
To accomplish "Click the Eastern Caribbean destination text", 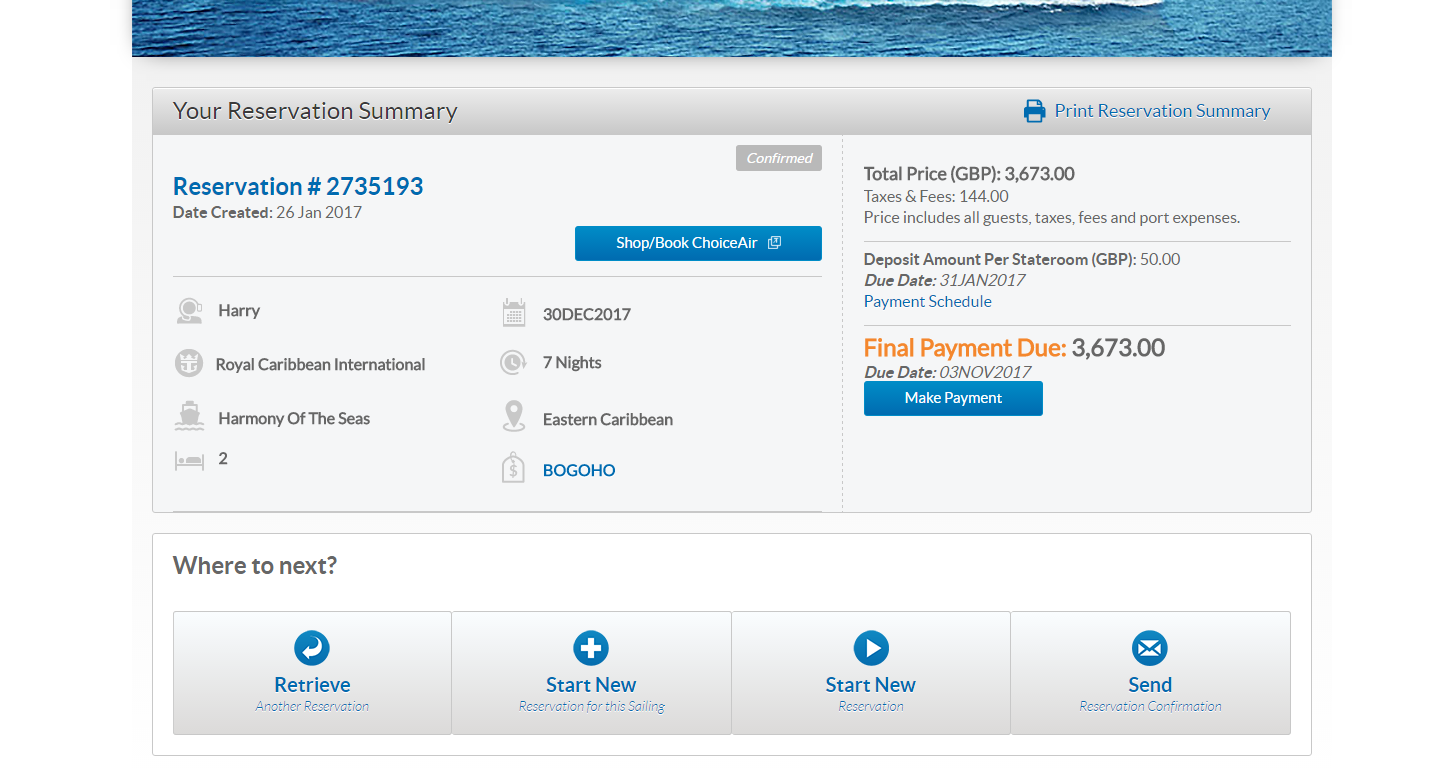I will point(608,419).
